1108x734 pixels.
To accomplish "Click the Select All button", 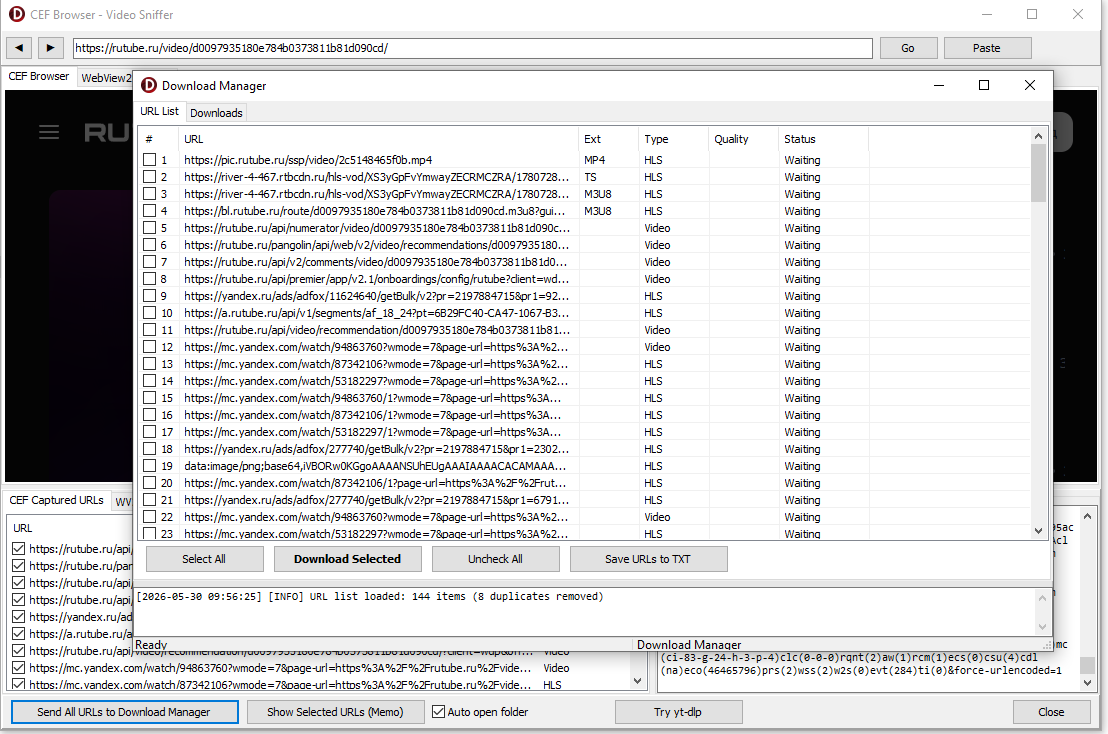I will pyautogui.click(x=204, y=559).
